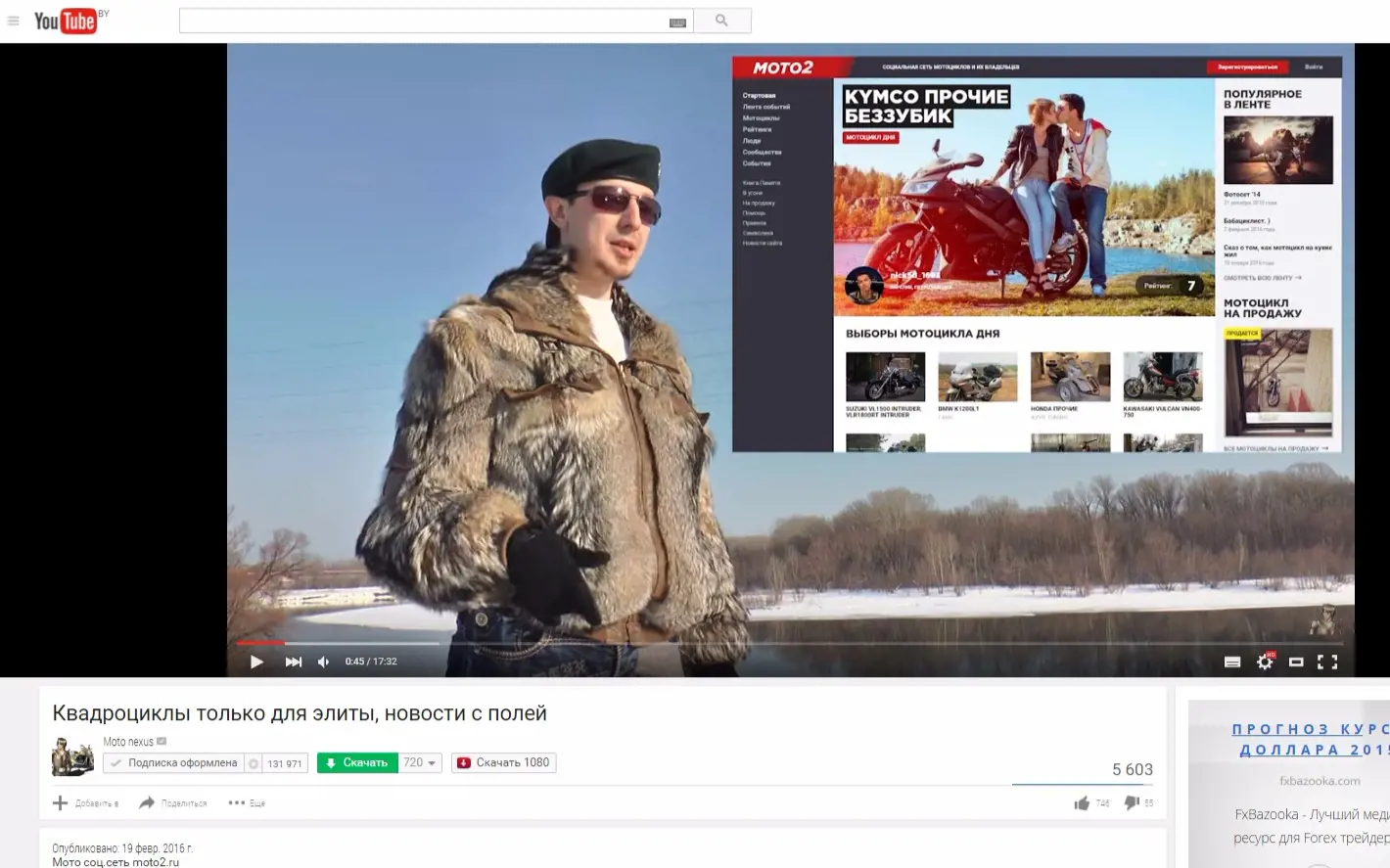The width and height of the screenshot is (1390, 868).
Task: Share the video via 'Поделиться'
Action: pos(173,803)
